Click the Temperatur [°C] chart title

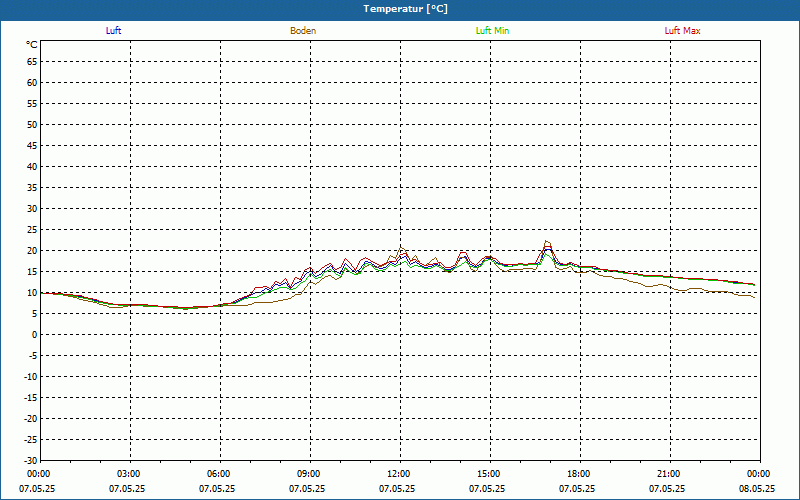(x=406, y=9)
